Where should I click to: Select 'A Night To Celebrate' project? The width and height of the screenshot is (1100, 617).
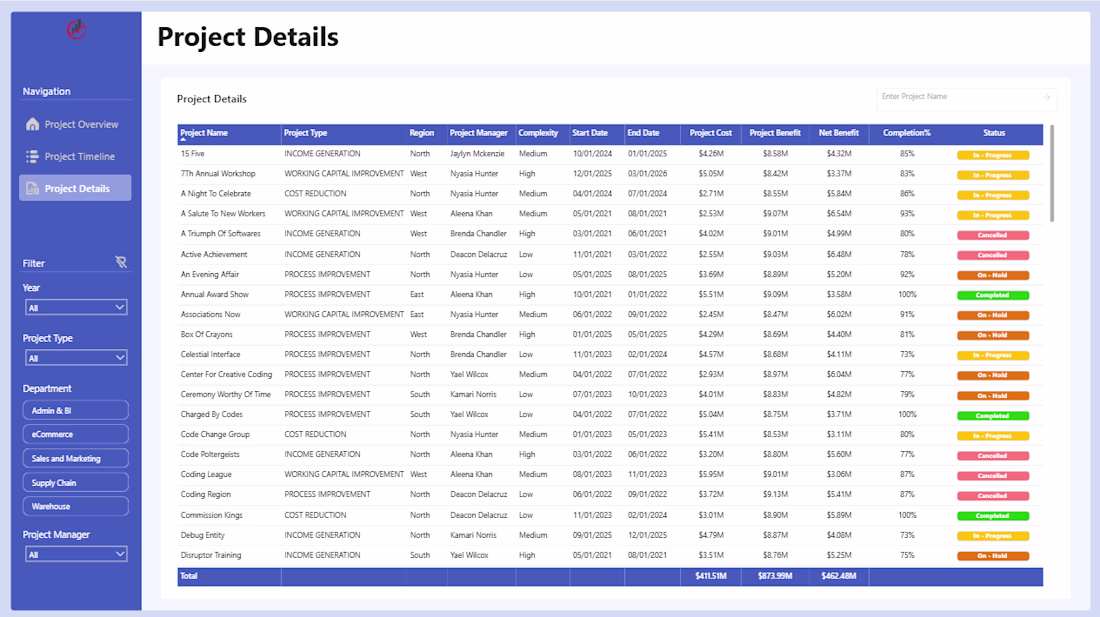(215, 194)
